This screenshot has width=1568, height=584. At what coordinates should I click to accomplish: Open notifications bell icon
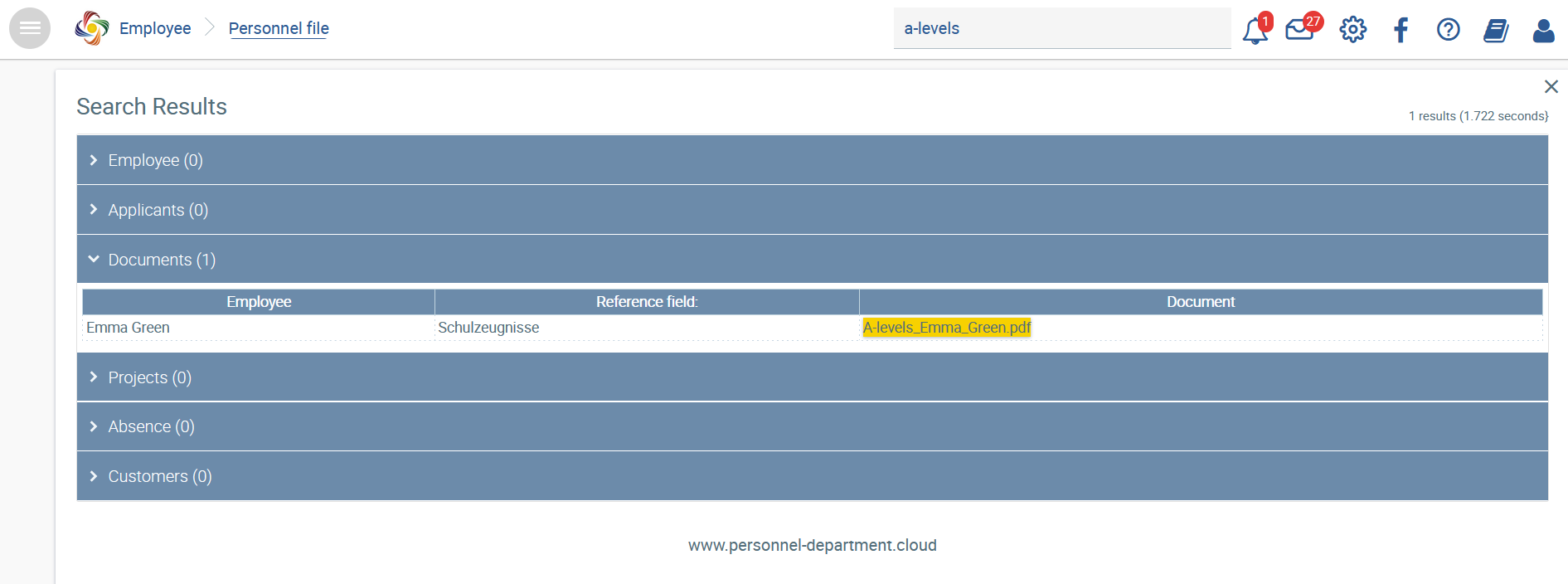1255,30
